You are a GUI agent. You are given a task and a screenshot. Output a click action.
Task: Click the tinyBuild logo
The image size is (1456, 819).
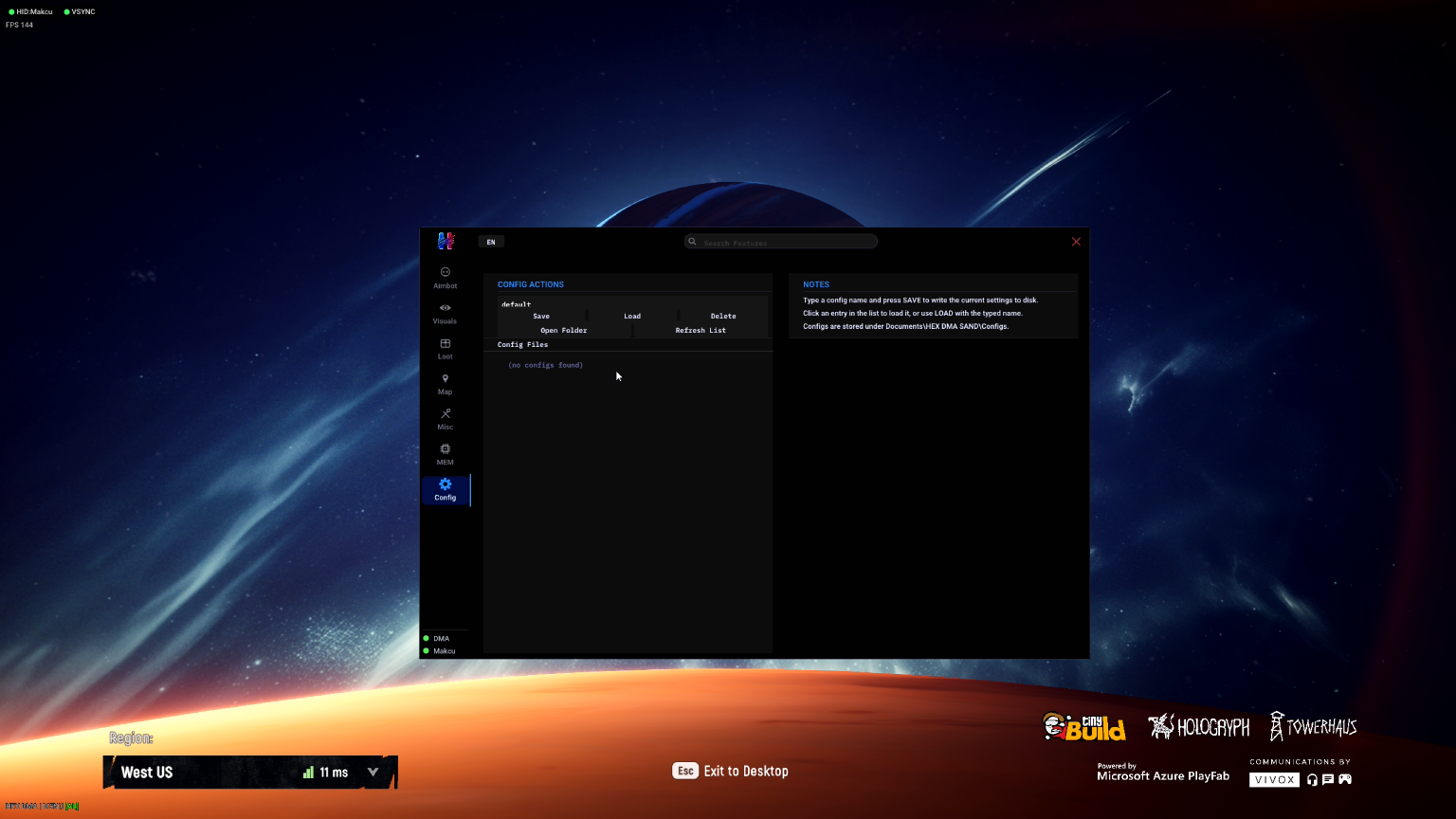point(1084,727)
